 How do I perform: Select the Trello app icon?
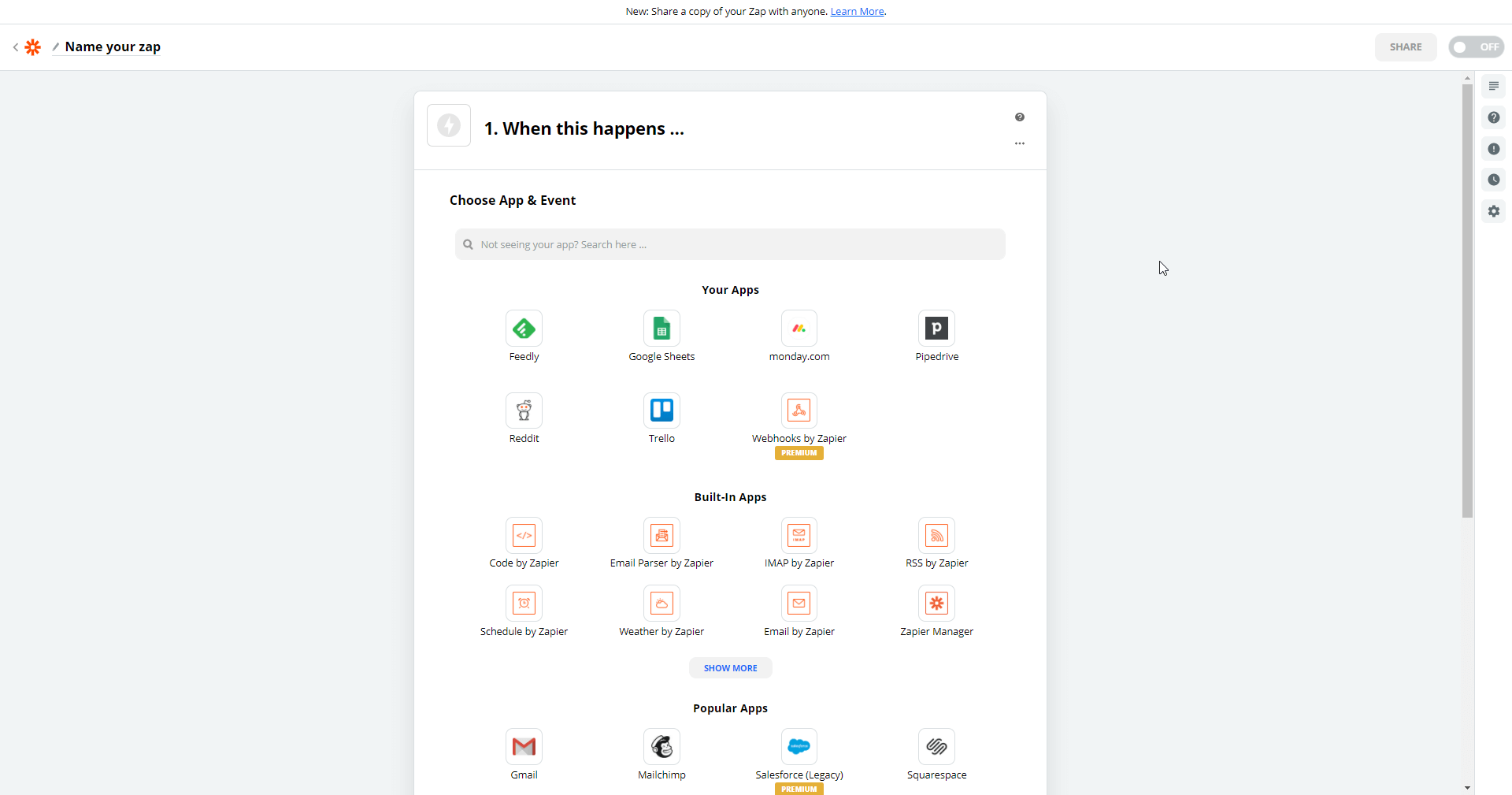coord(661,411)
